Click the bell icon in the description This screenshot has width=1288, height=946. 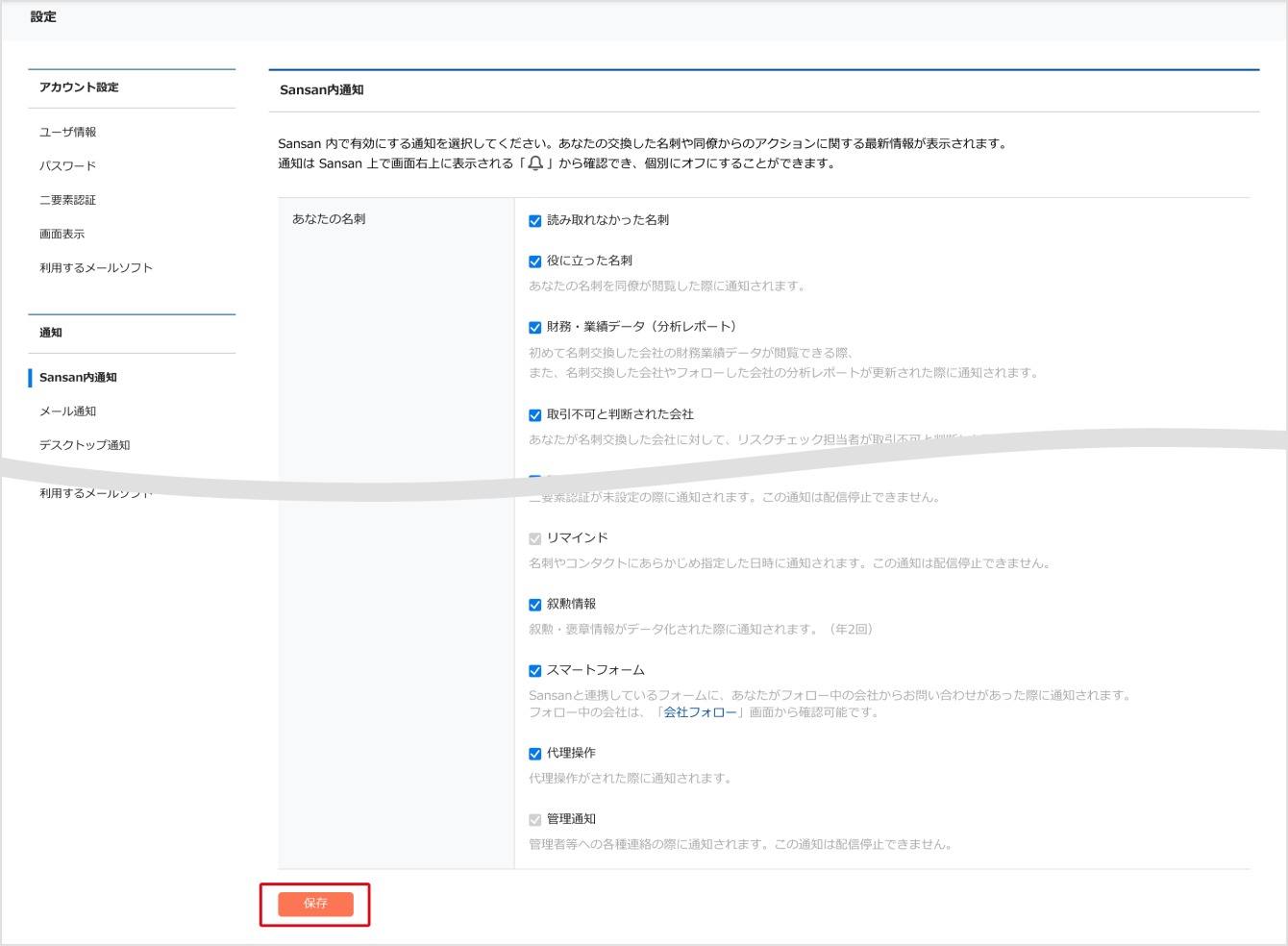[535, 163]
